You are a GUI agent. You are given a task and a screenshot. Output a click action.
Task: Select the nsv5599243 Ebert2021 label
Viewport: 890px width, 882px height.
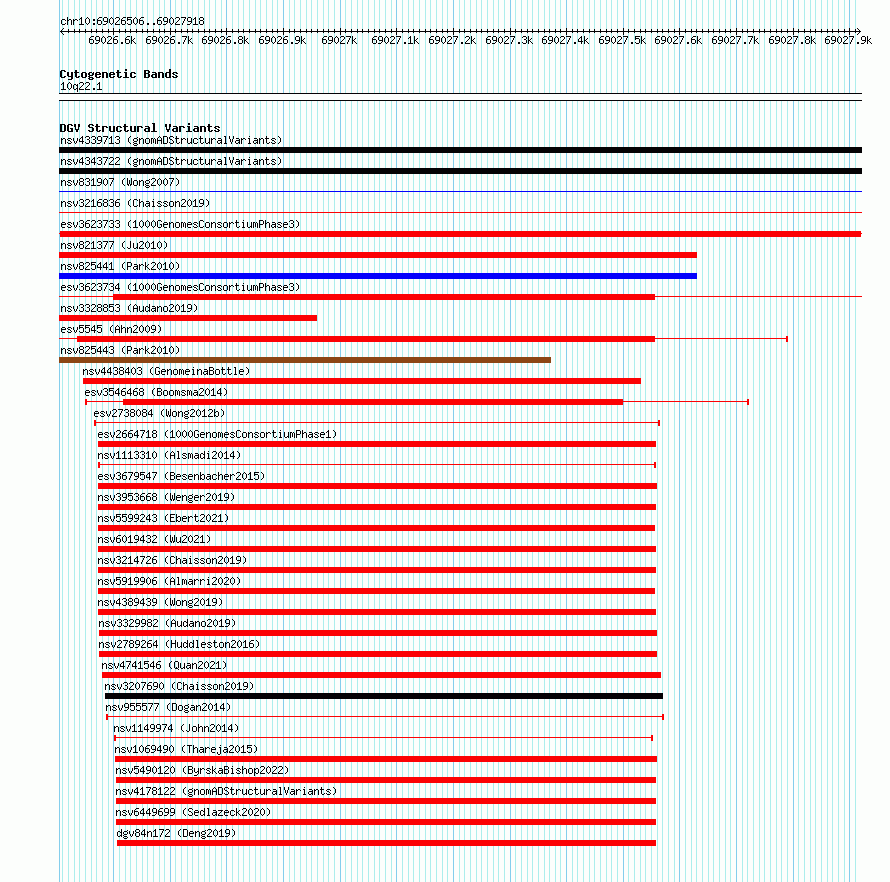(163, 518)
